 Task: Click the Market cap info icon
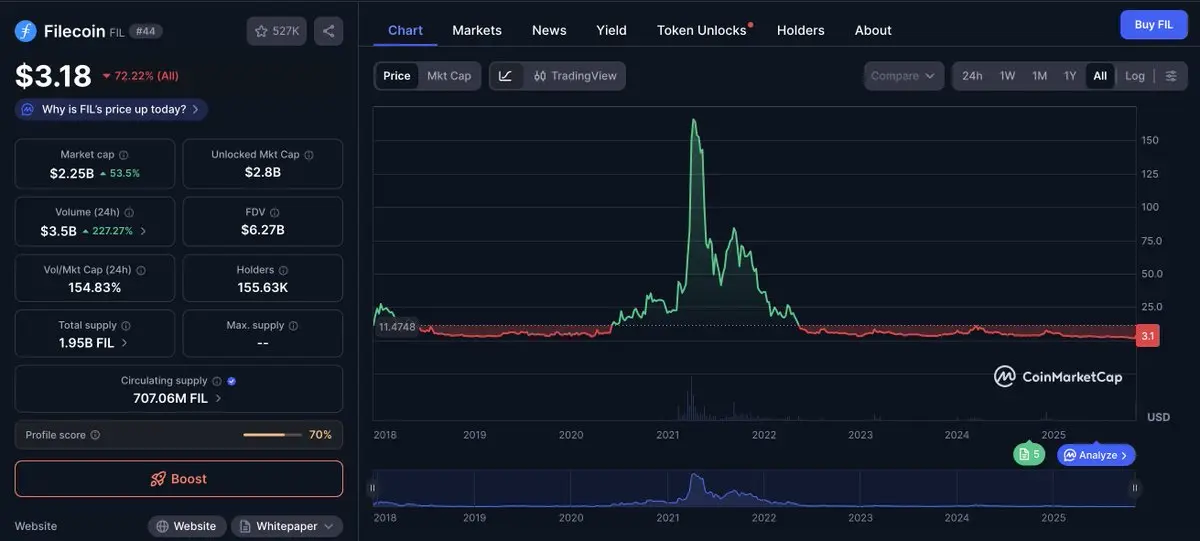pyautogui.click(x=124, y=155)
